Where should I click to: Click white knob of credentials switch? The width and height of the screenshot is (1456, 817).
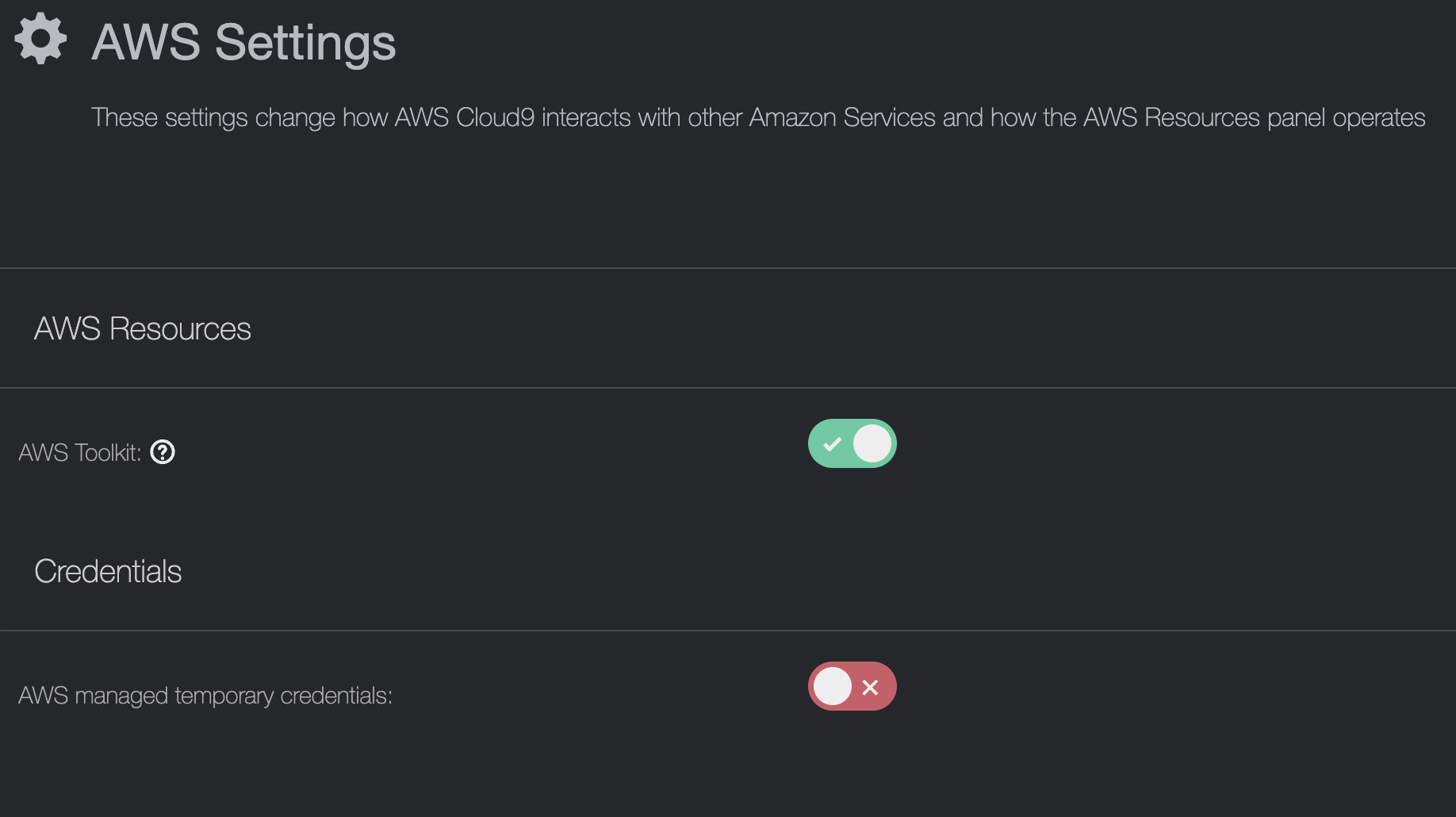click(x=833, y=687)
